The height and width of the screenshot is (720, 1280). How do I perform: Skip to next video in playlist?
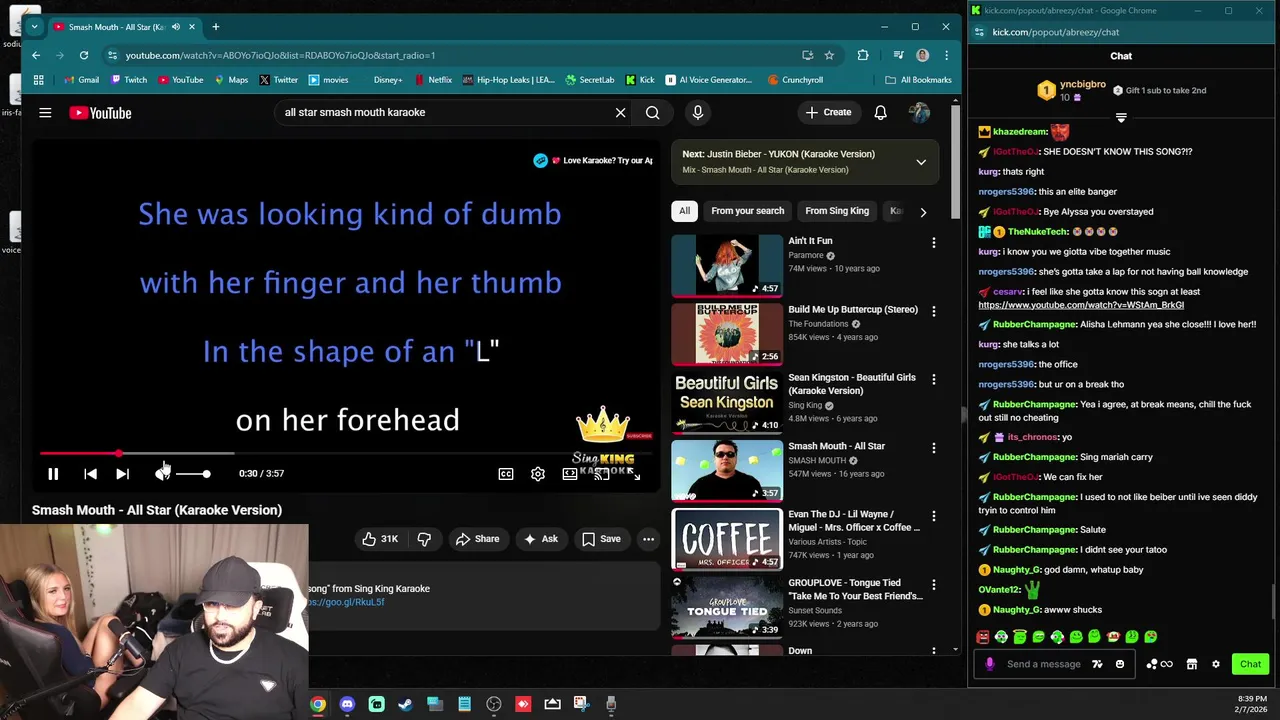coord(122,474)
